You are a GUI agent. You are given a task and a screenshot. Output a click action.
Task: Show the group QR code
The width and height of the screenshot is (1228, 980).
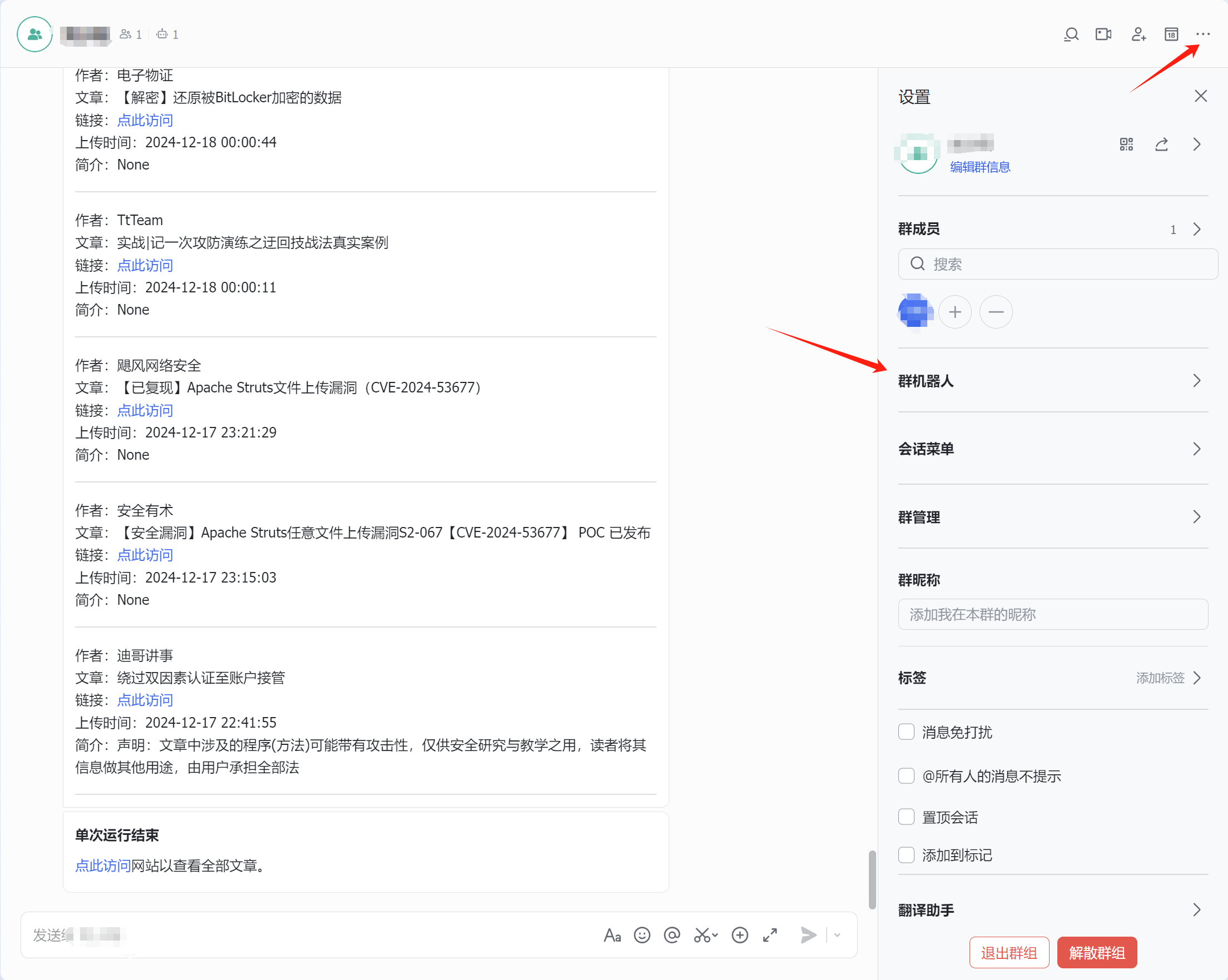point(1126,144)
